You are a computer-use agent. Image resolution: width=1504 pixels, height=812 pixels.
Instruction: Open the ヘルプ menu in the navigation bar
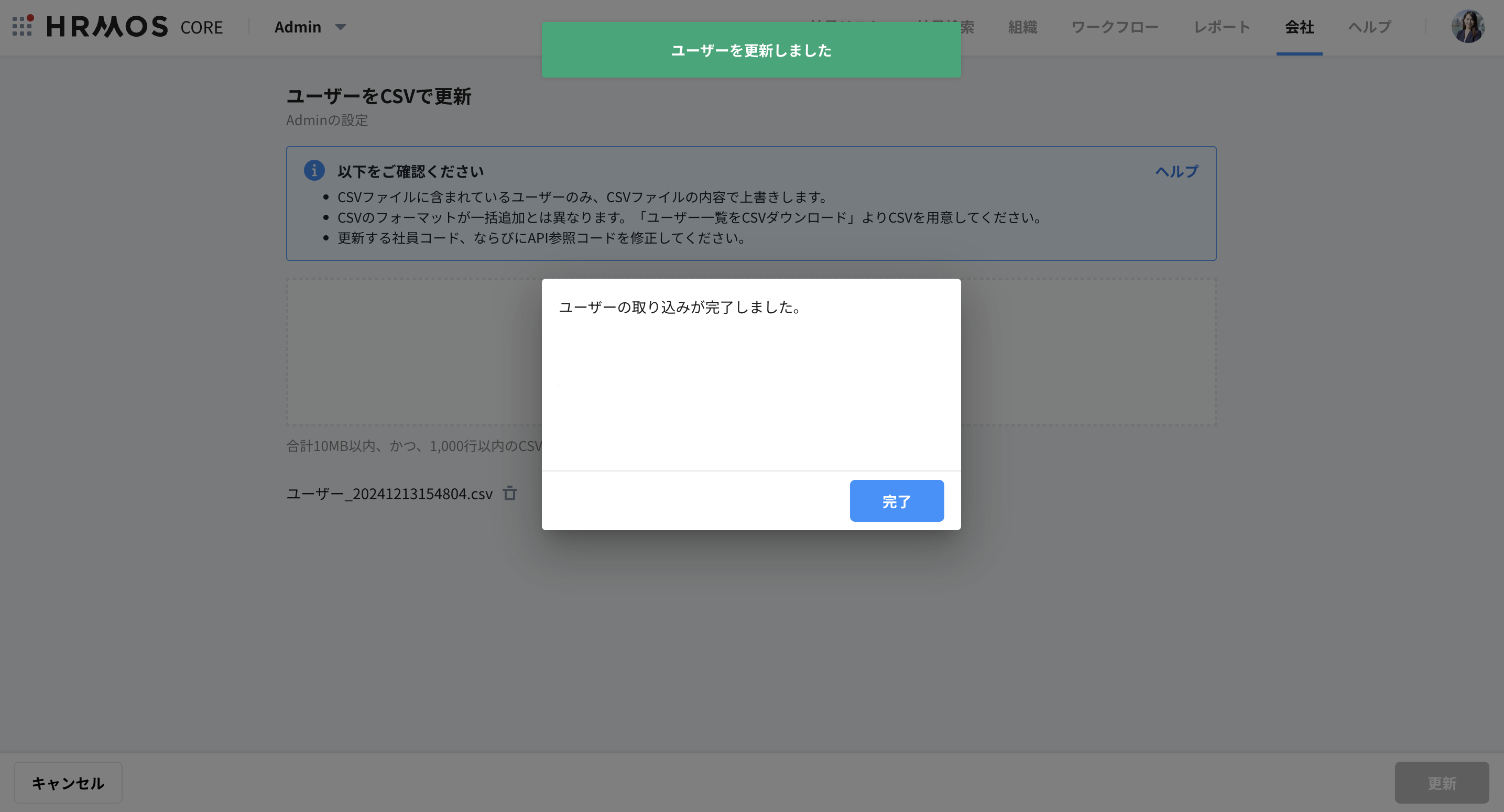1369,27
